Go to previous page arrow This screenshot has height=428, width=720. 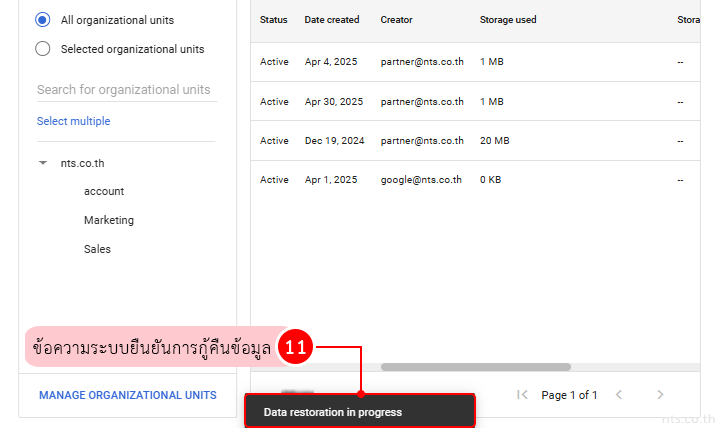618,395
